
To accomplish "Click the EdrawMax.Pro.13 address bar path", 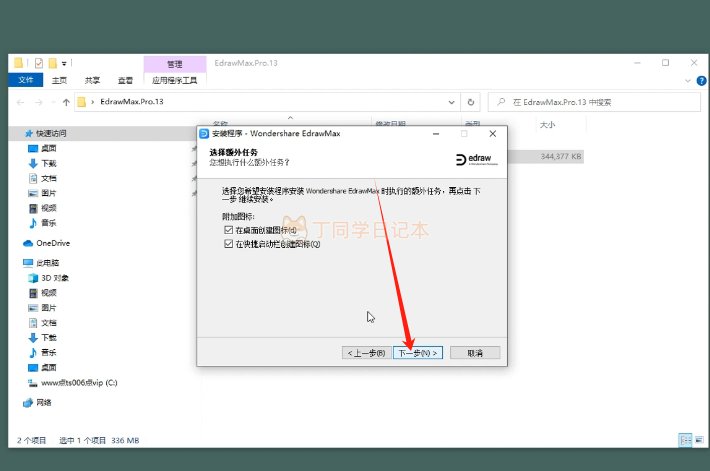I will pyautogui.click(x=132, y=102).
